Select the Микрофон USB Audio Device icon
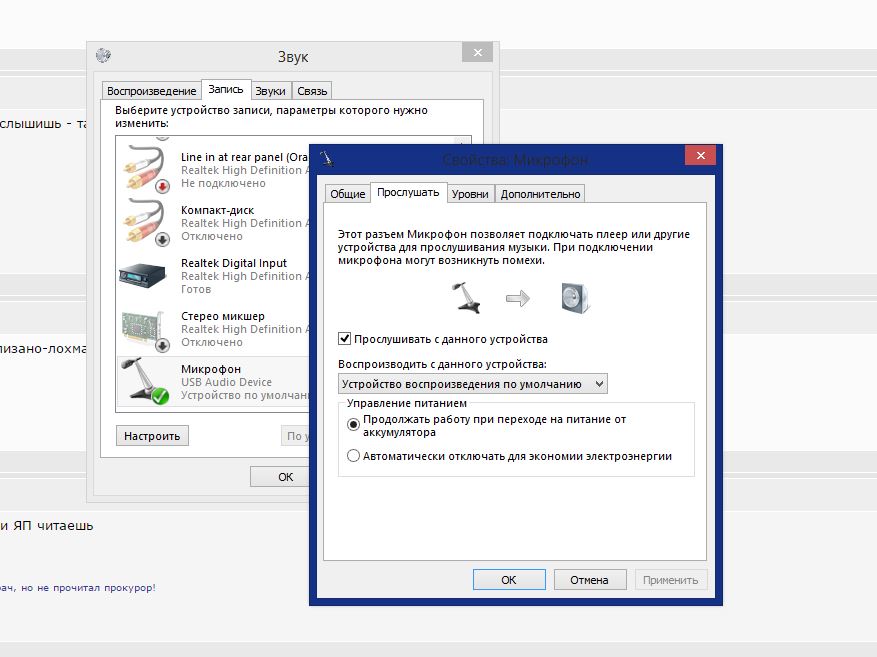Screen dimensions: 877x657 (145, 381)
